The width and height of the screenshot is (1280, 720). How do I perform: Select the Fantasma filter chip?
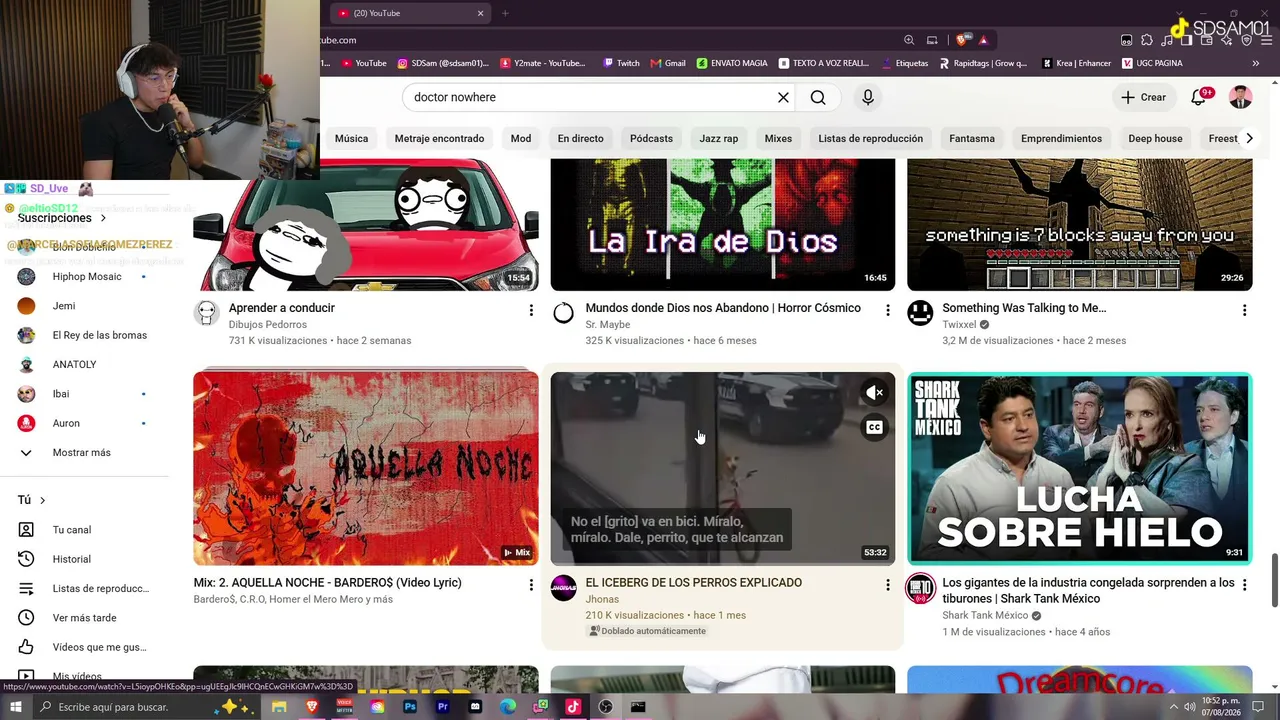(x=972, y=138)
